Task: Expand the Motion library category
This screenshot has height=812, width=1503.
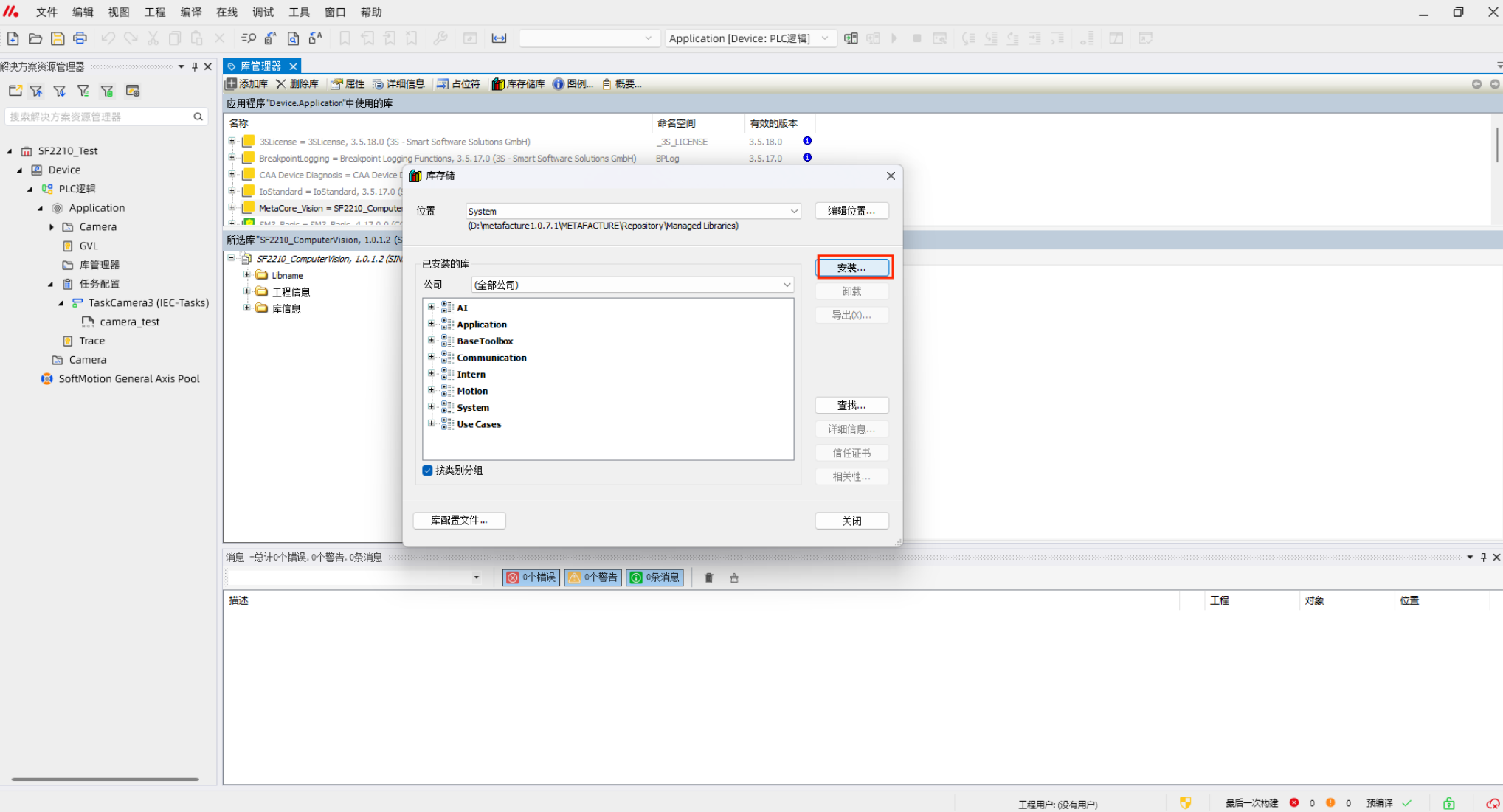Action: pos(432,390)
